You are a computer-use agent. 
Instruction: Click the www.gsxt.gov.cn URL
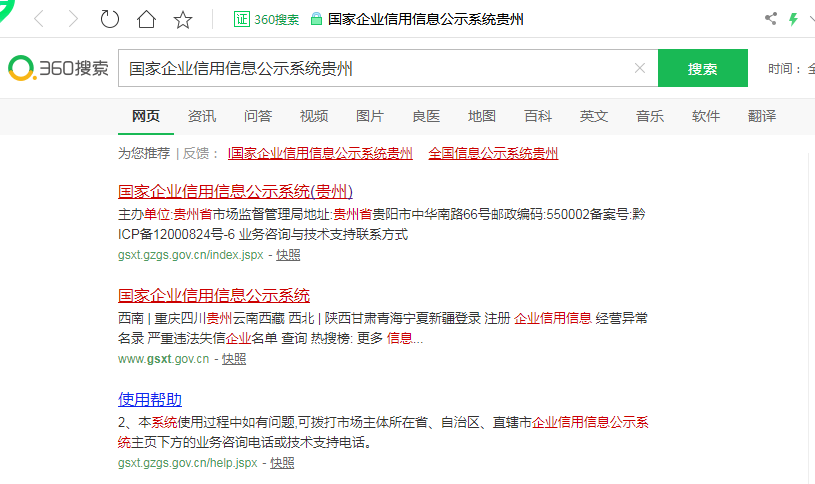pos(163,359)
